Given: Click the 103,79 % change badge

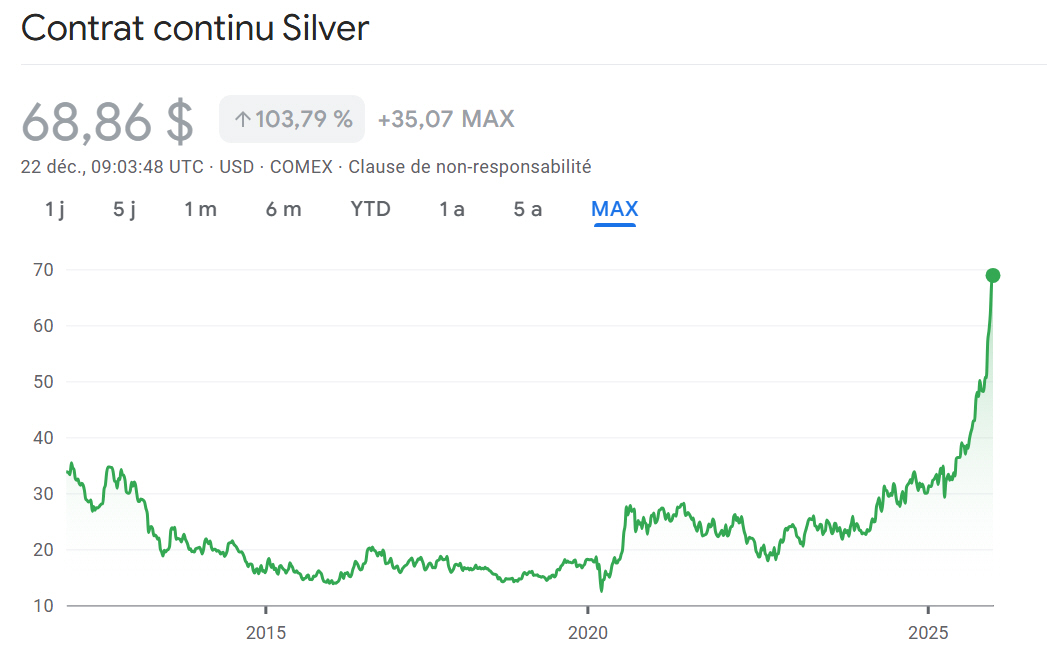Looking at the screenshot, I should point(292,120).
